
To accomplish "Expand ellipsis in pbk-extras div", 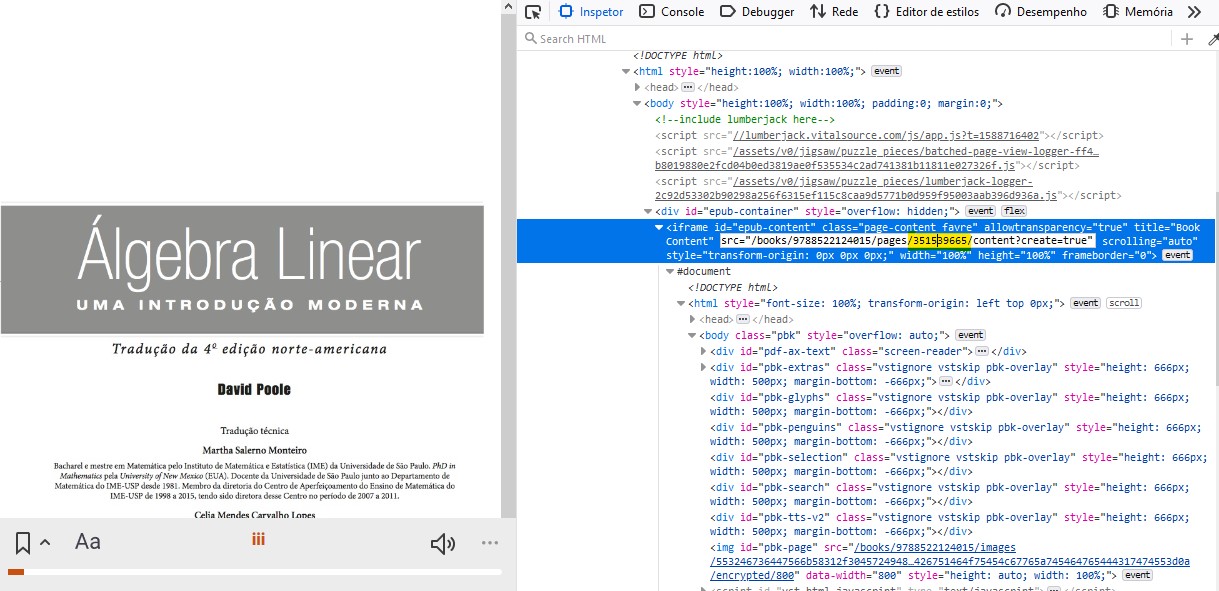I will tap(946, 382).
